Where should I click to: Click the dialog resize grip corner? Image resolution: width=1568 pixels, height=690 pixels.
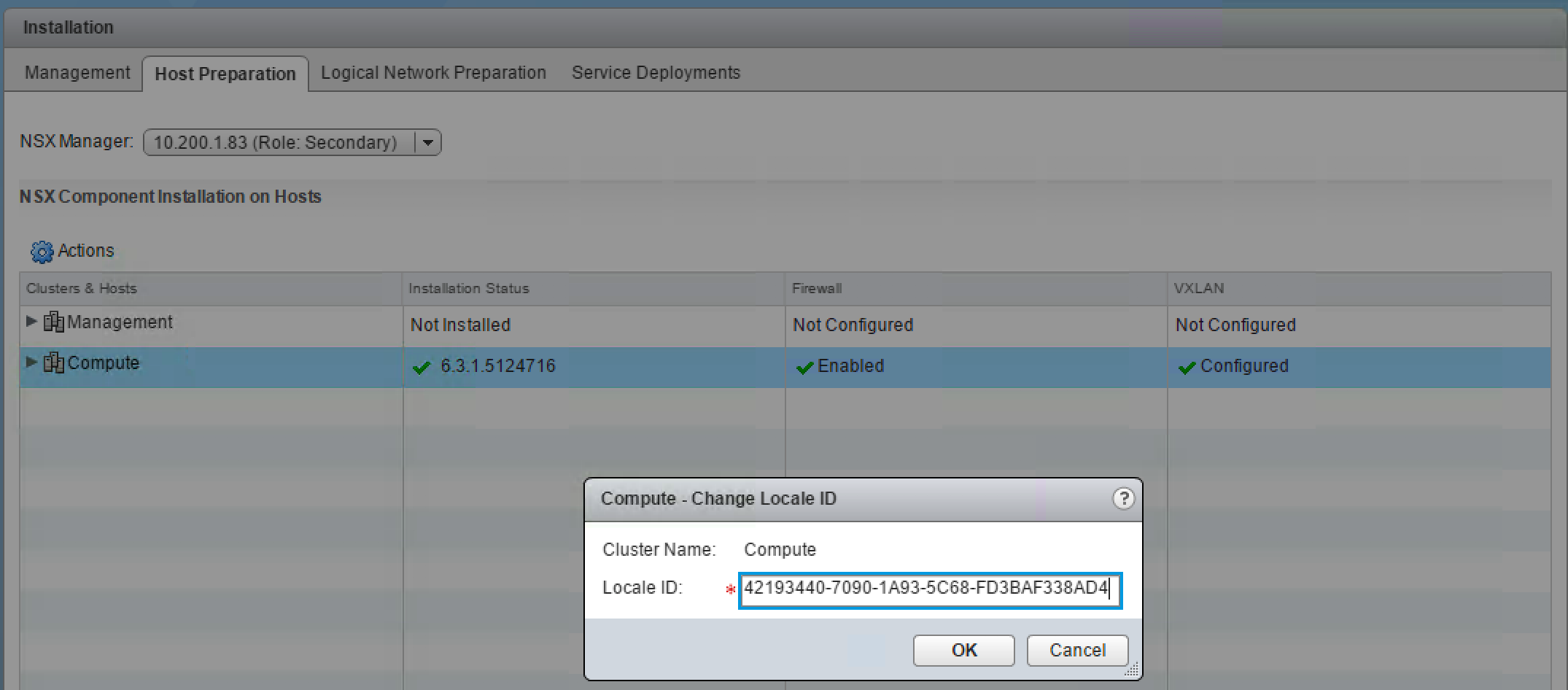pos(1132,670)
